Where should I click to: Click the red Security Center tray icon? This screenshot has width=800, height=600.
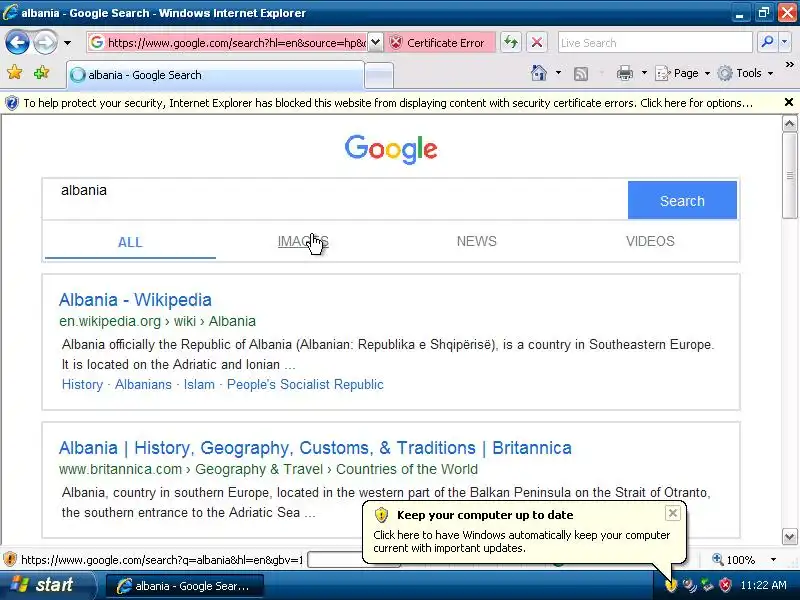pos(725,585)
